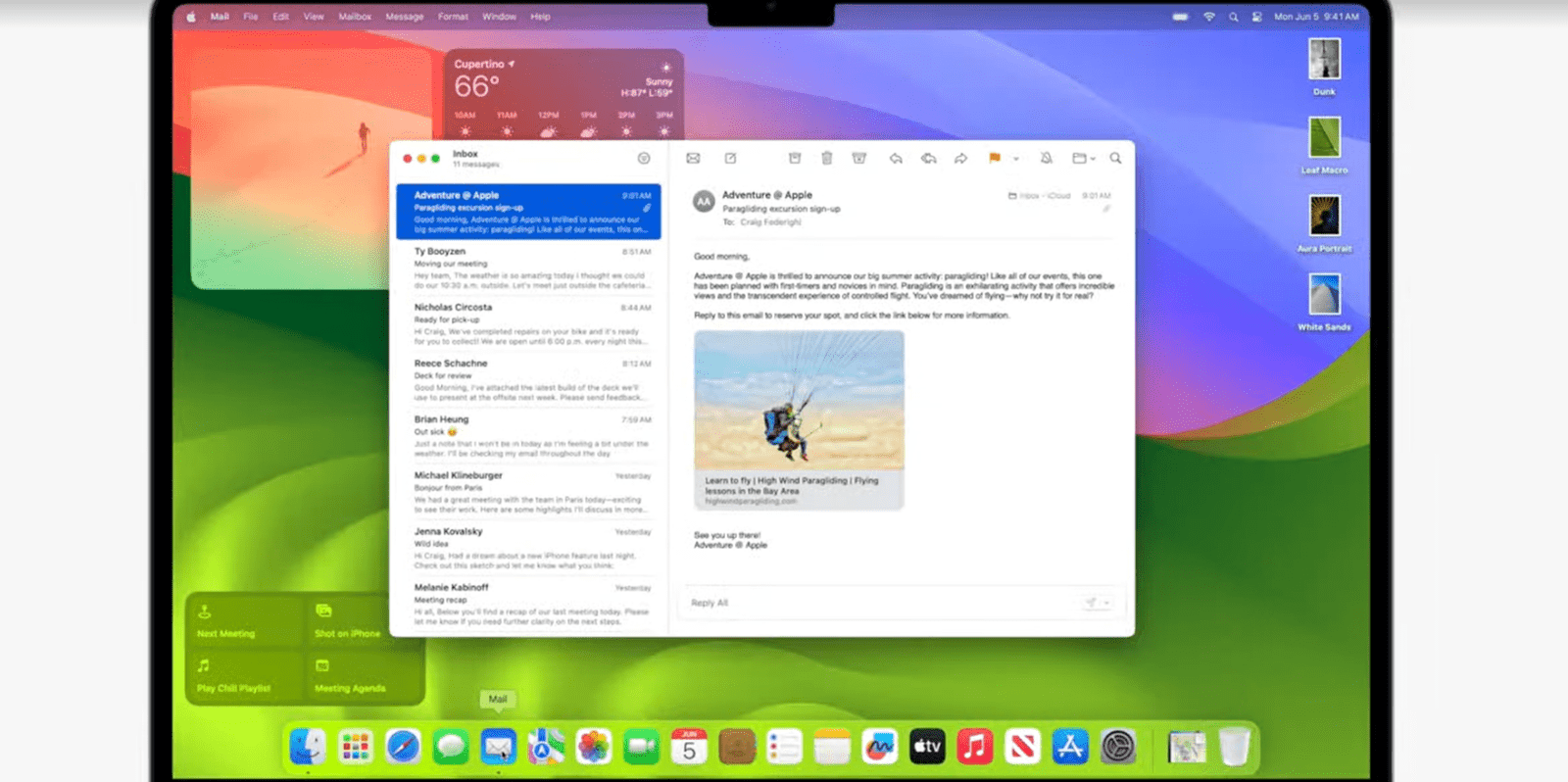Open Michael Klineburger's Bonjour from Paris email
The height and width of the screenshot is (782, 1568).
[x=528, y=492]
